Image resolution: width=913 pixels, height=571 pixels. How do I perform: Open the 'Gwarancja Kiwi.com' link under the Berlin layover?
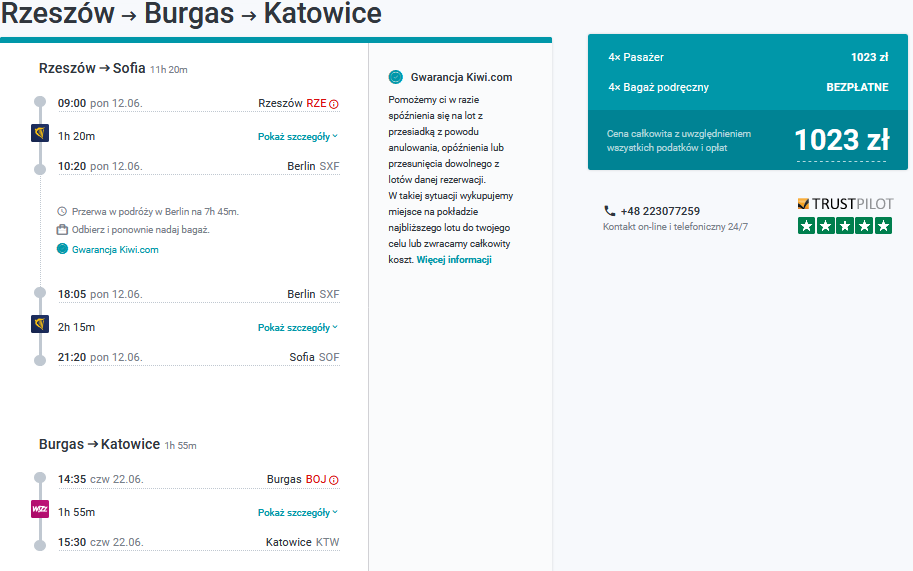(x=115, y=250)
